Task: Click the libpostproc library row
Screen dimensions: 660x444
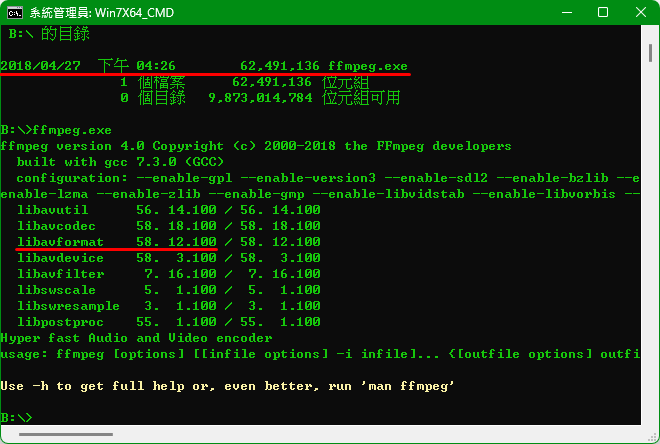Action: point(169,322)
